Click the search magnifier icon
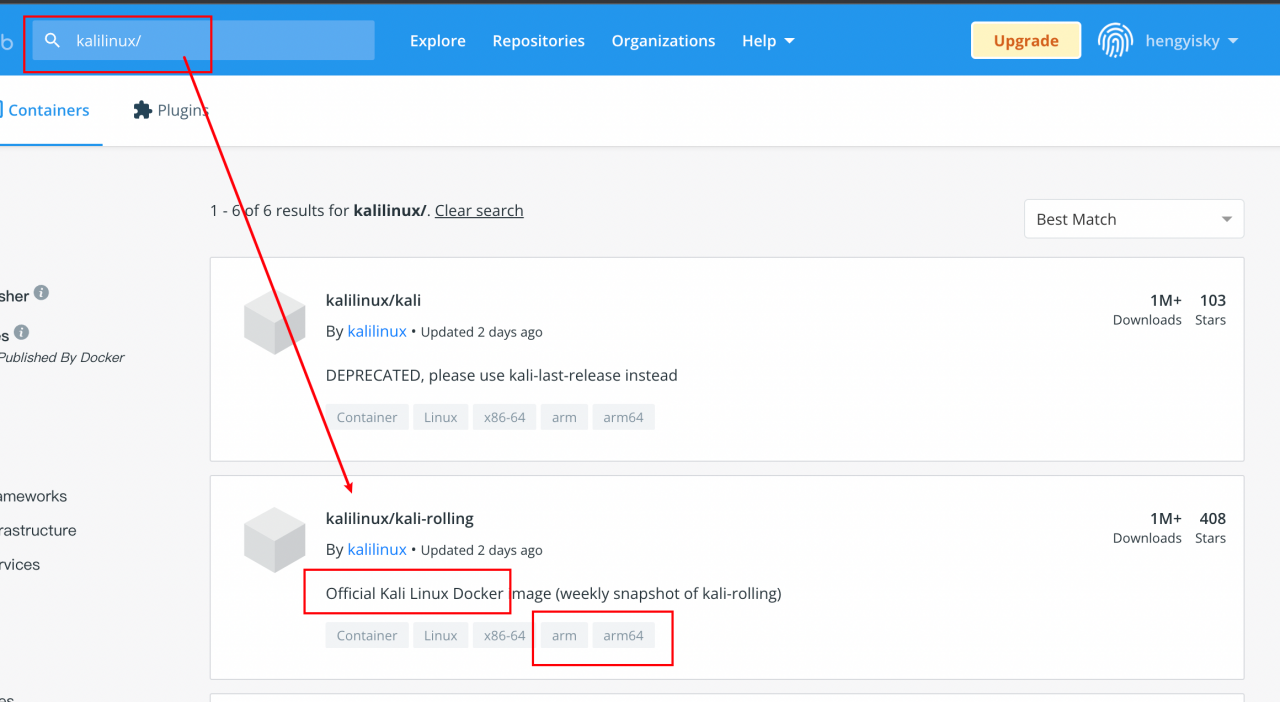This screenshot has height=702, width=1280. [x=54, y=41]
